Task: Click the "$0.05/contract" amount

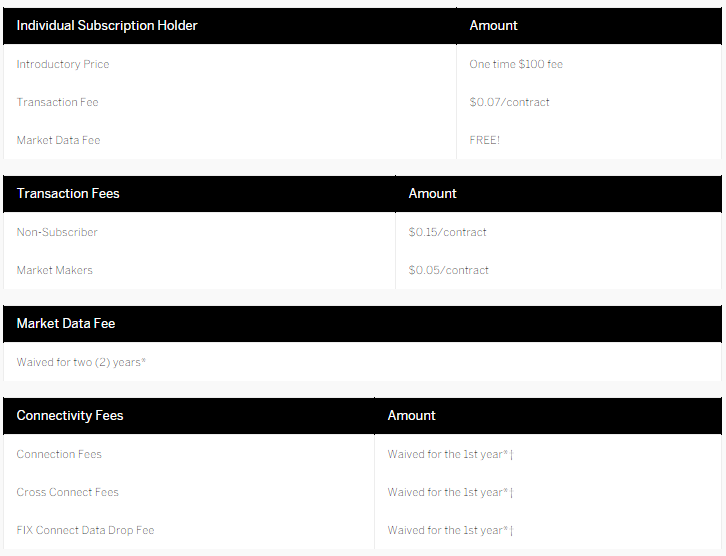Action: (x=448, y=270)
